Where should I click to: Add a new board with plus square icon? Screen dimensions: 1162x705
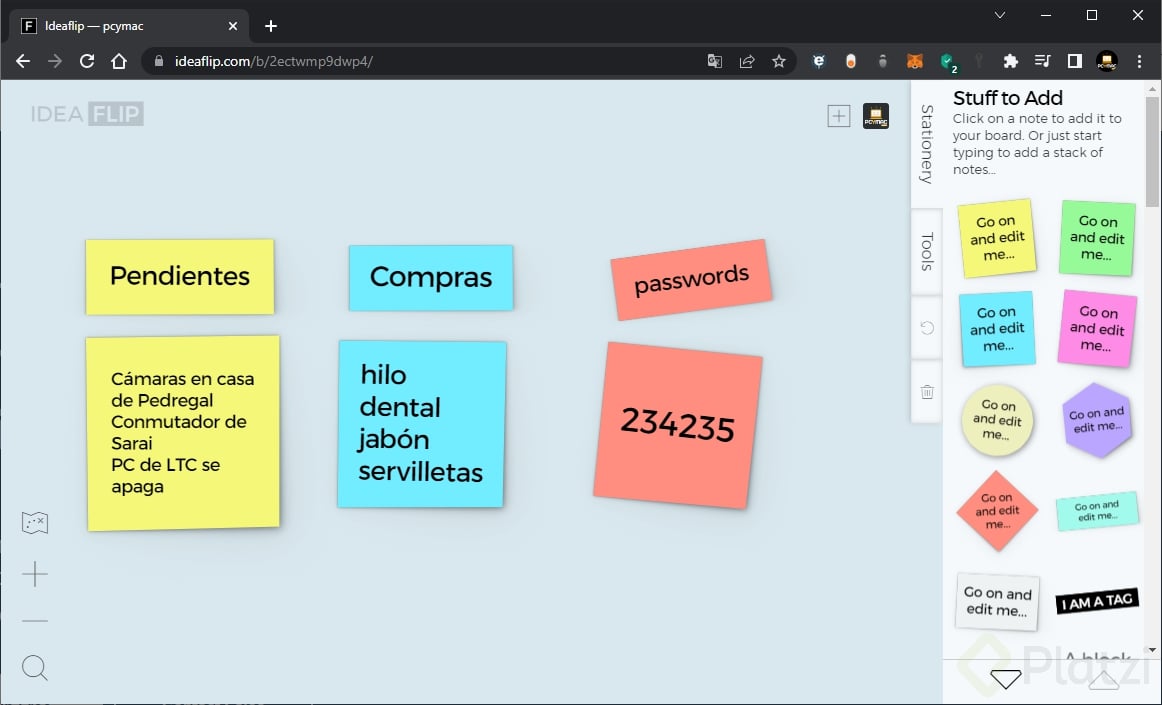(x=838, y=116)
